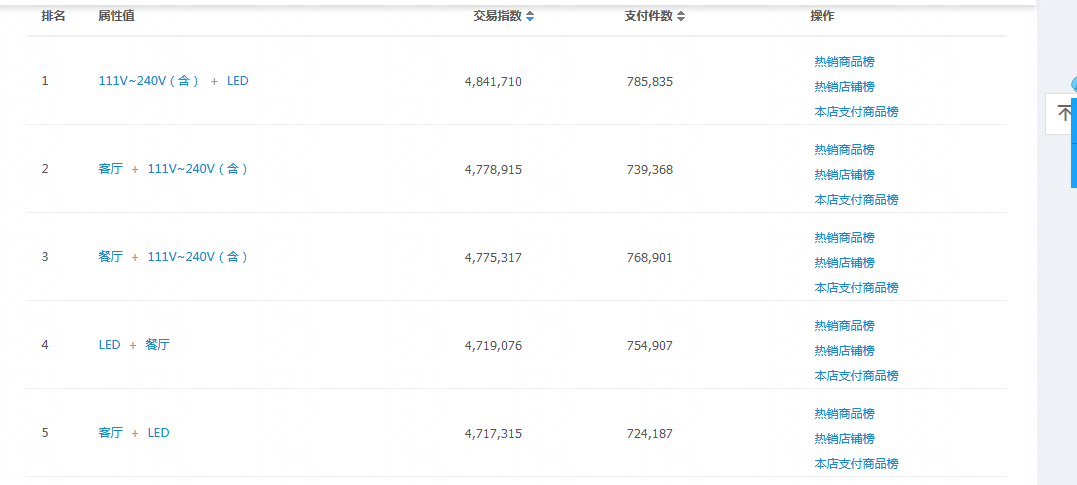The height and width of the screenshot is (485, 1077).
Task: Sort by 交易指数 arrow icon
Action: 530,16
